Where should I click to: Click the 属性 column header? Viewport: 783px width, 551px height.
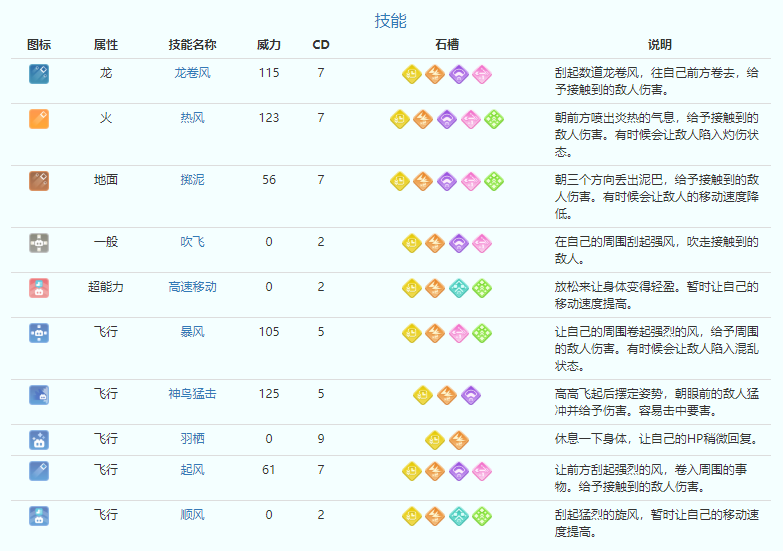106,45
